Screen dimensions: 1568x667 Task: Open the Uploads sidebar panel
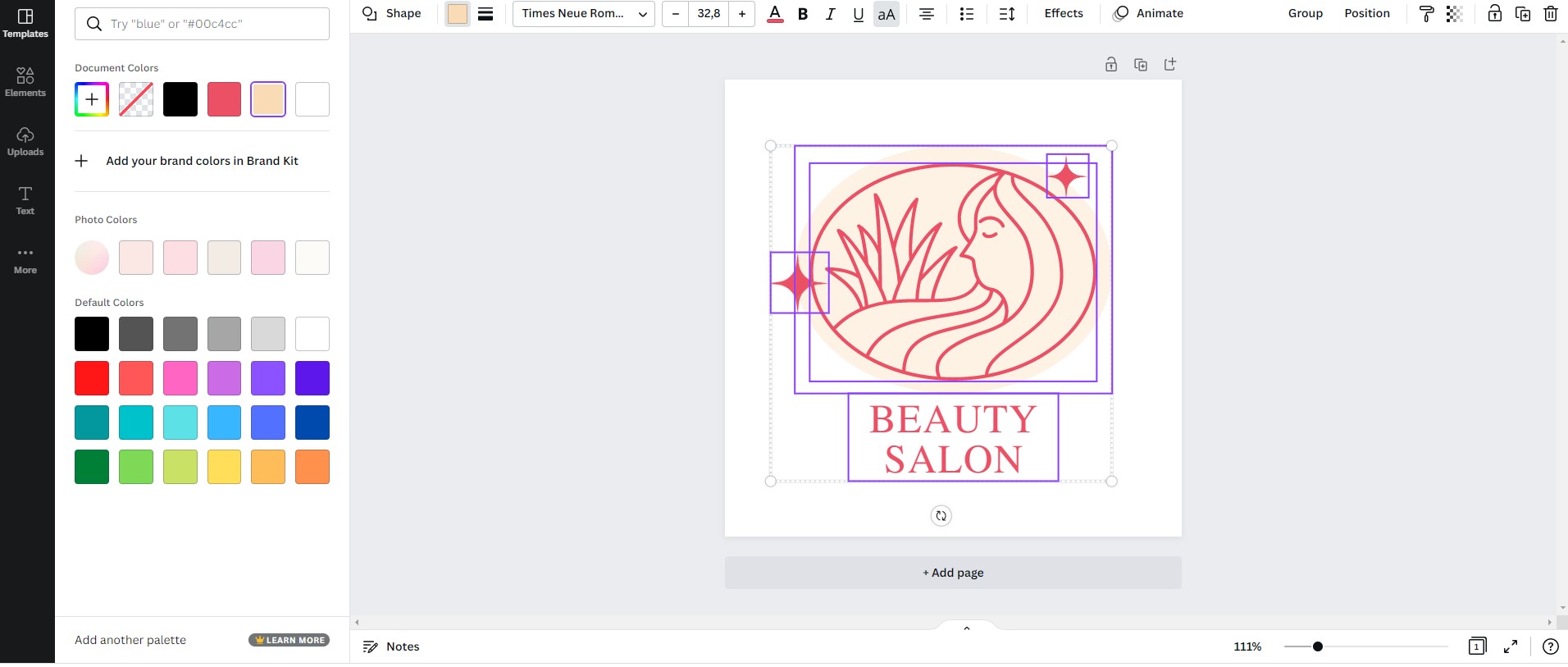[x=25, y=141]
